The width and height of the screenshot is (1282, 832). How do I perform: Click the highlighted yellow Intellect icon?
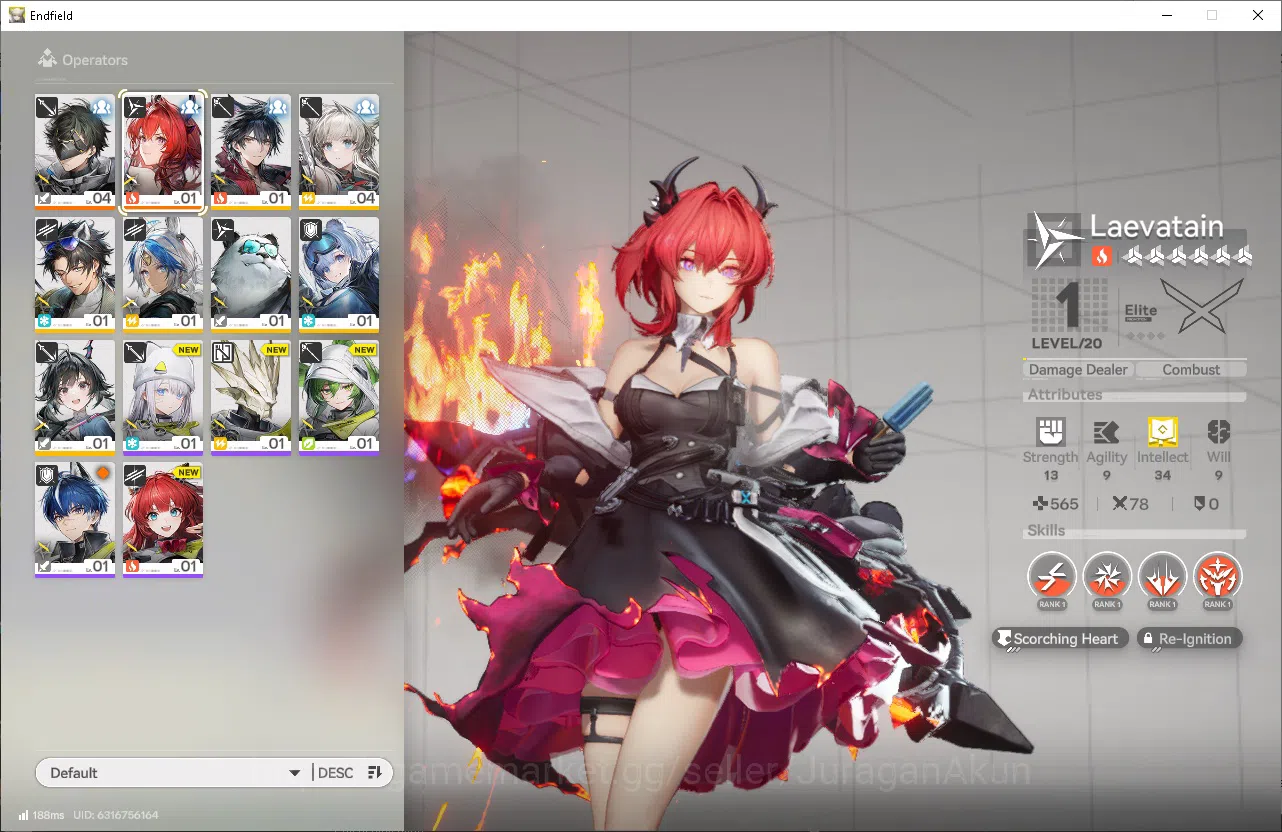[1162, 432]
